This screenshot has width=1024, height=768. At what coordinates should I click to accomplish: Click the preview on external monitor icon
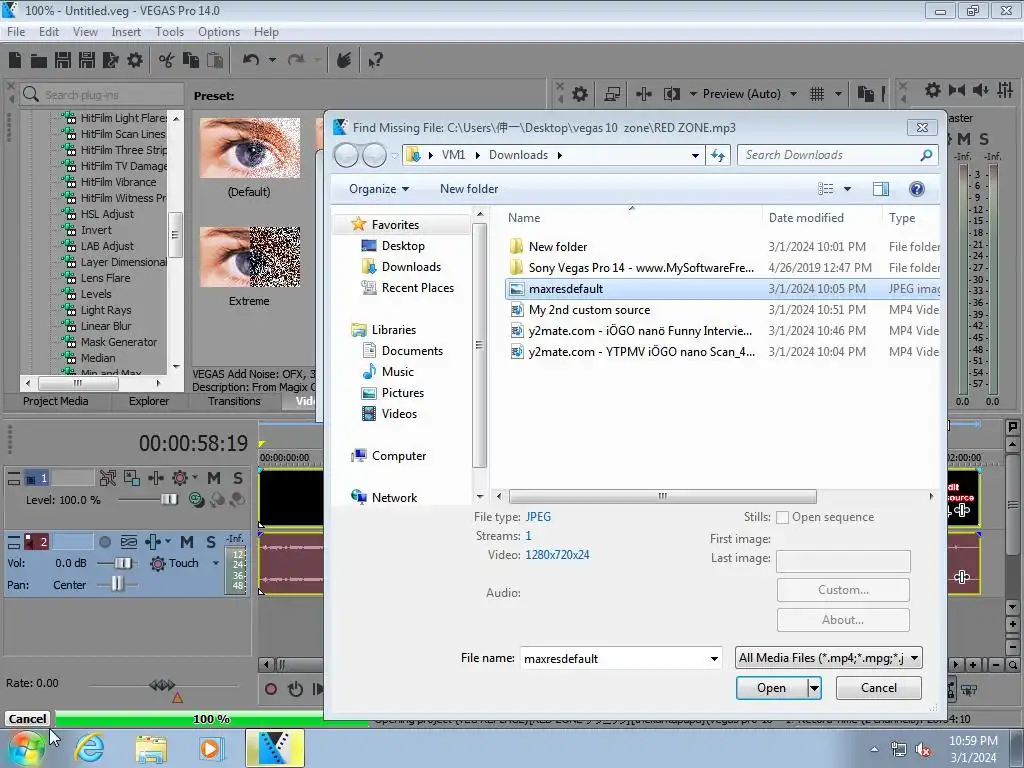612,94
